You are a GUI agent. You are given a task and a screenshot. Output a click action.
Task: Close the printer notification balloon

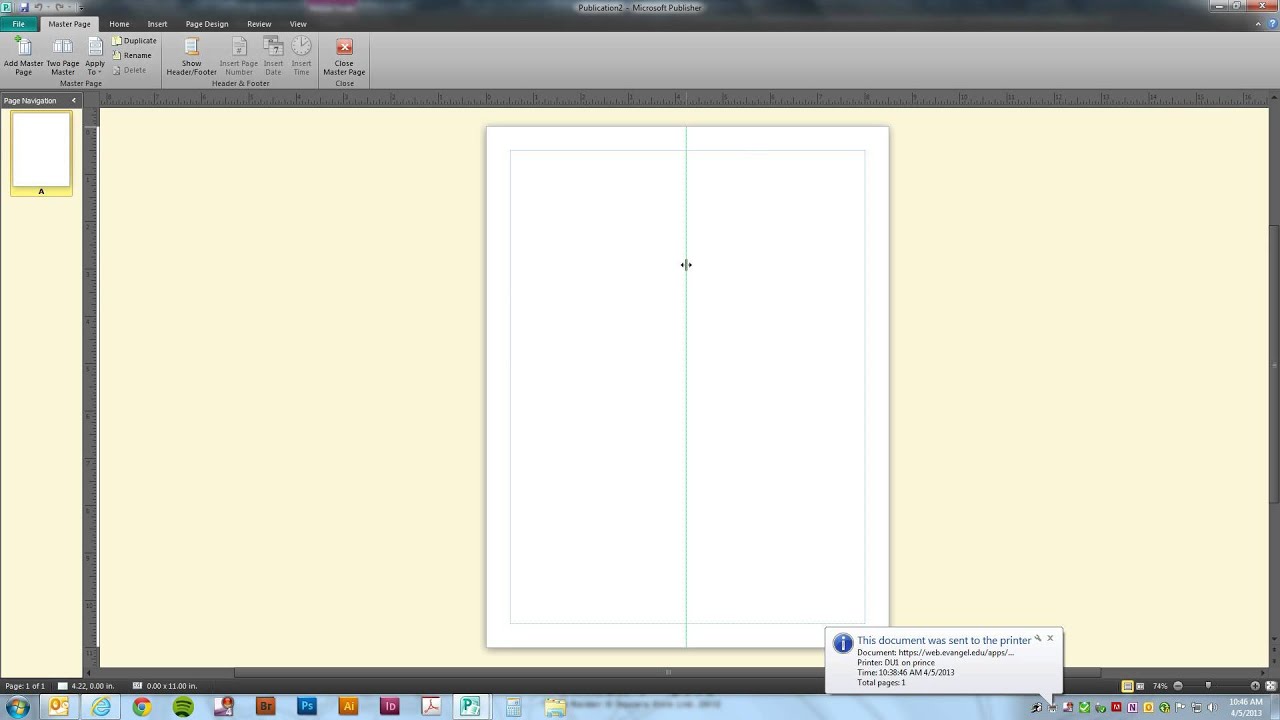click(1050, 638)
